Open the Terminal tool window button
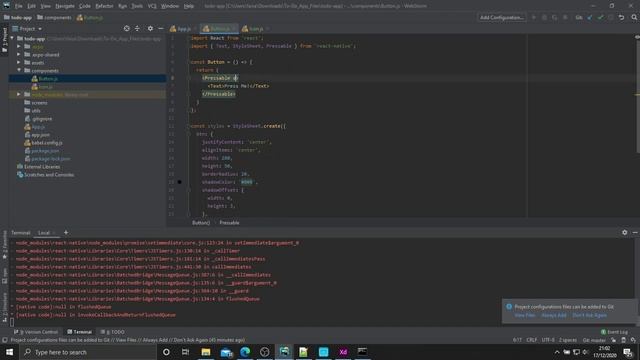The width and height of the screenshot is (640, 360). click(x=80, y=332)
